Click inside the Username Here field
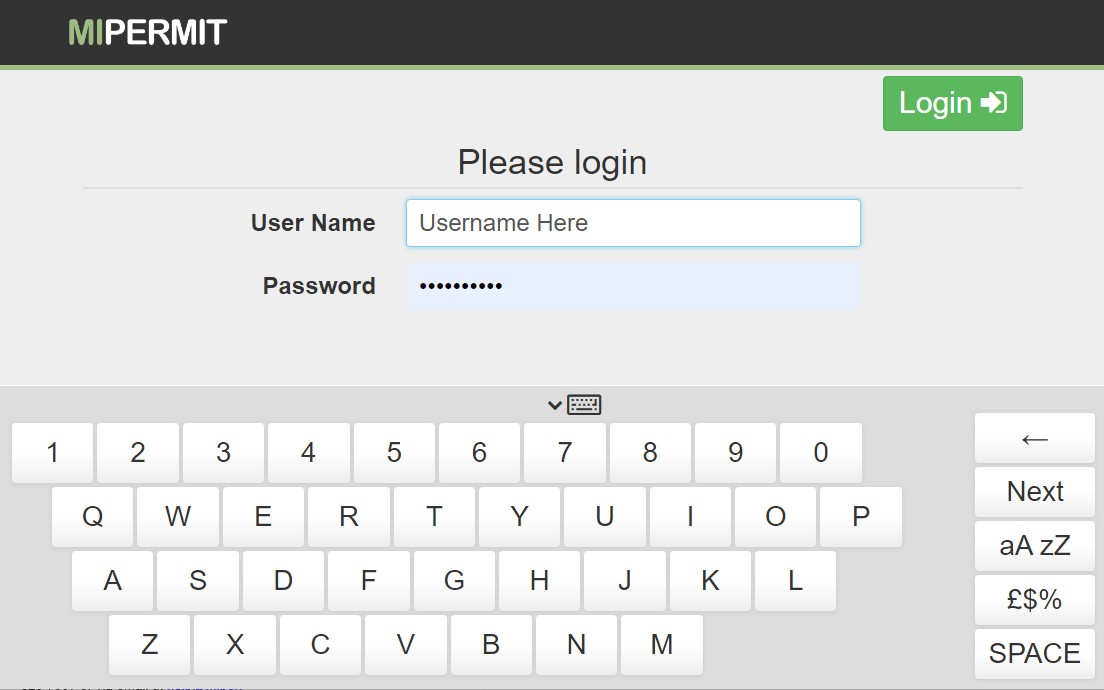 point(632,223)
